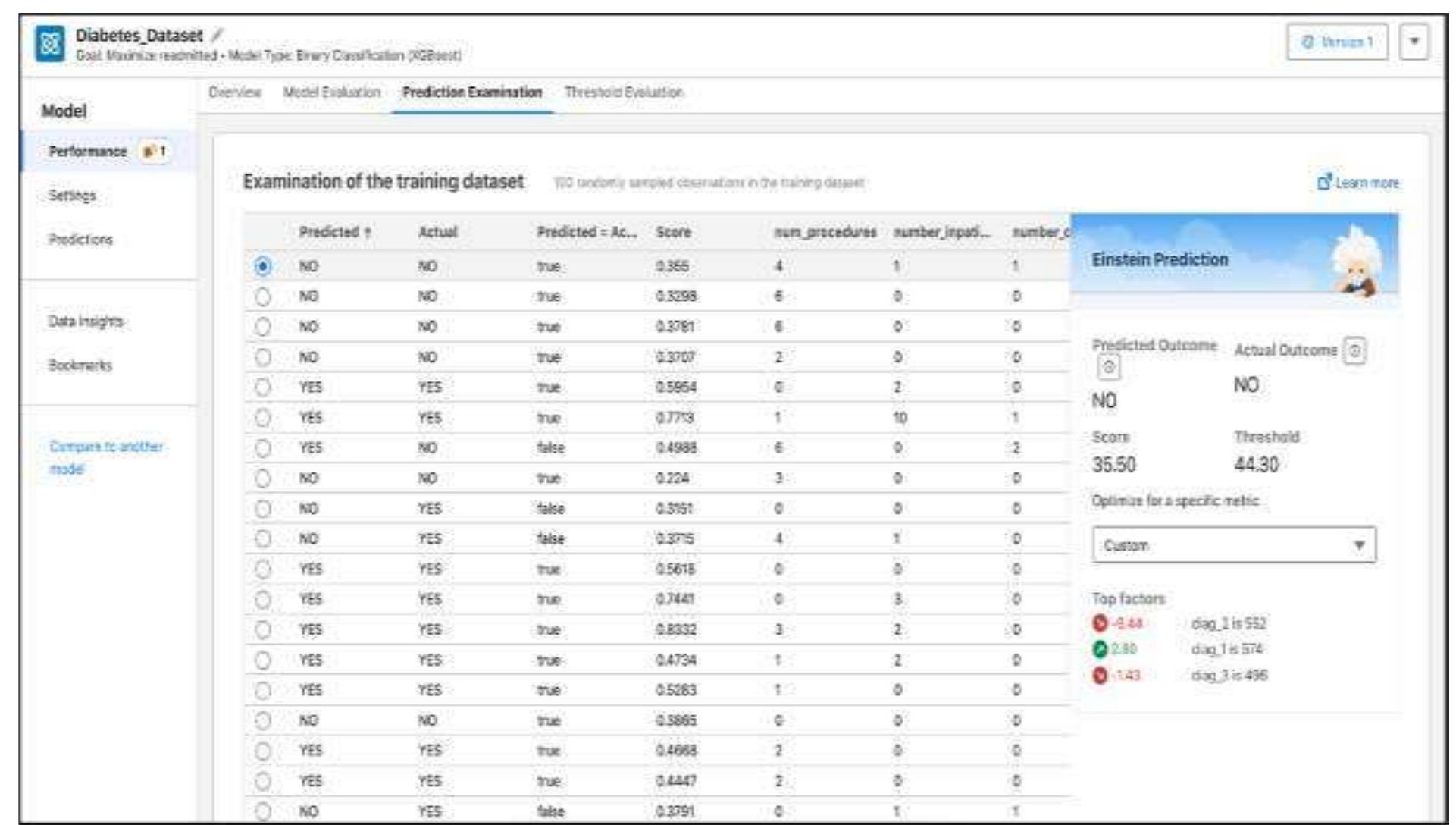Click the number_inpatient value 10
1456x825 pixels.
coord(900,418)
